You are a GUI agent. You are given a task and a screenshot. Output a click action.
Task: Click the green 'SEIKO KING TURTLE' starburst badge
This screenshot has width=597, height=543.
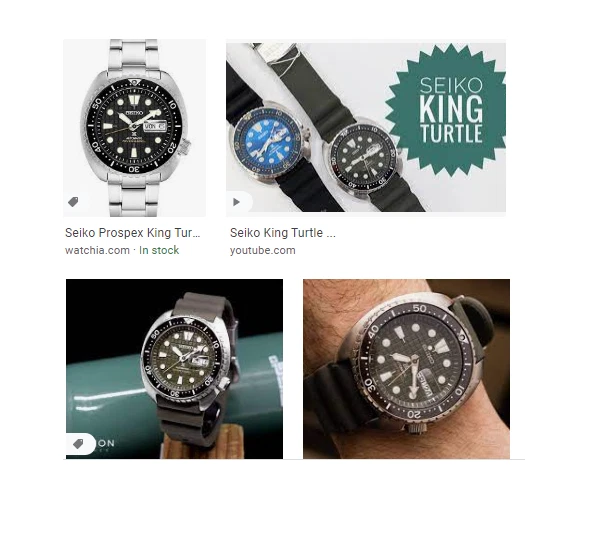tap(449, 110)
